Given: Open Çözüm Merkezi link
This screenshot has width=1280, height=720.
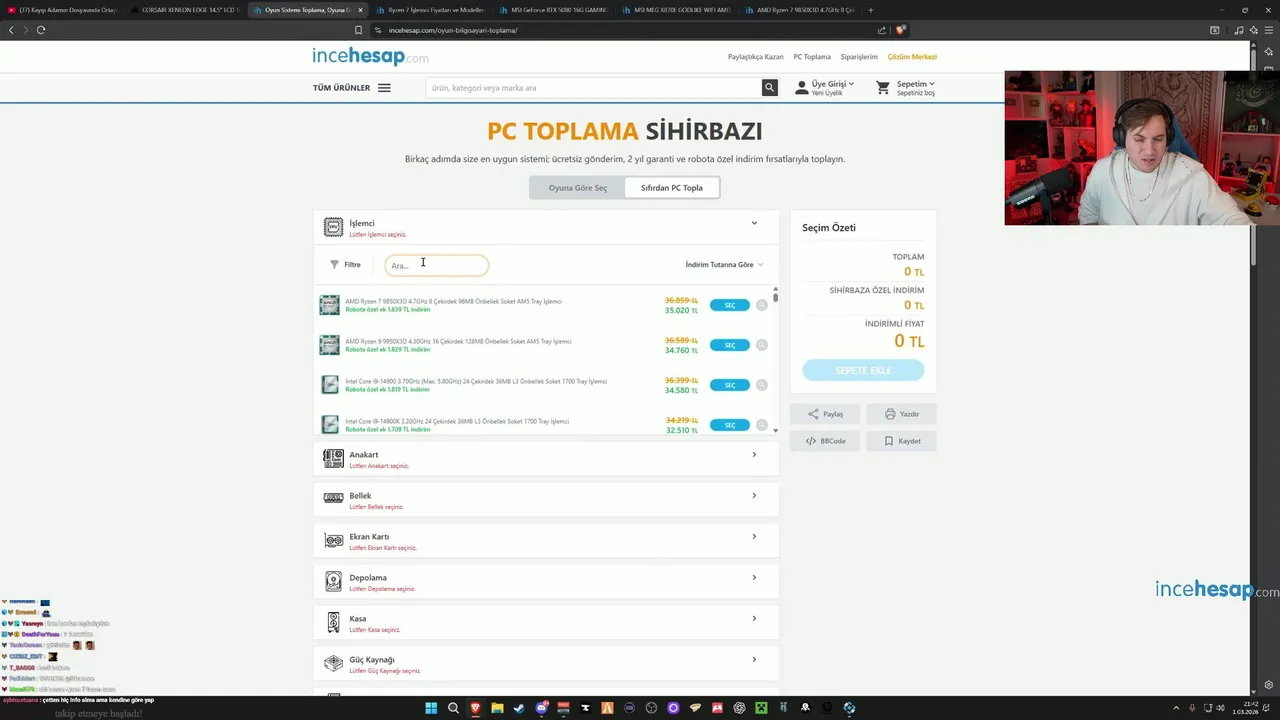Looking at the screenshot, I should click(912, 57).
